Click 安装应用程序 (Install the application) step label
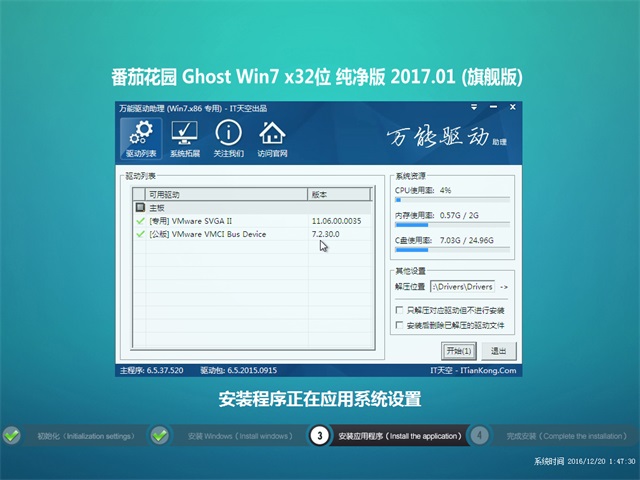640x480 pixels. click(400, 436)
